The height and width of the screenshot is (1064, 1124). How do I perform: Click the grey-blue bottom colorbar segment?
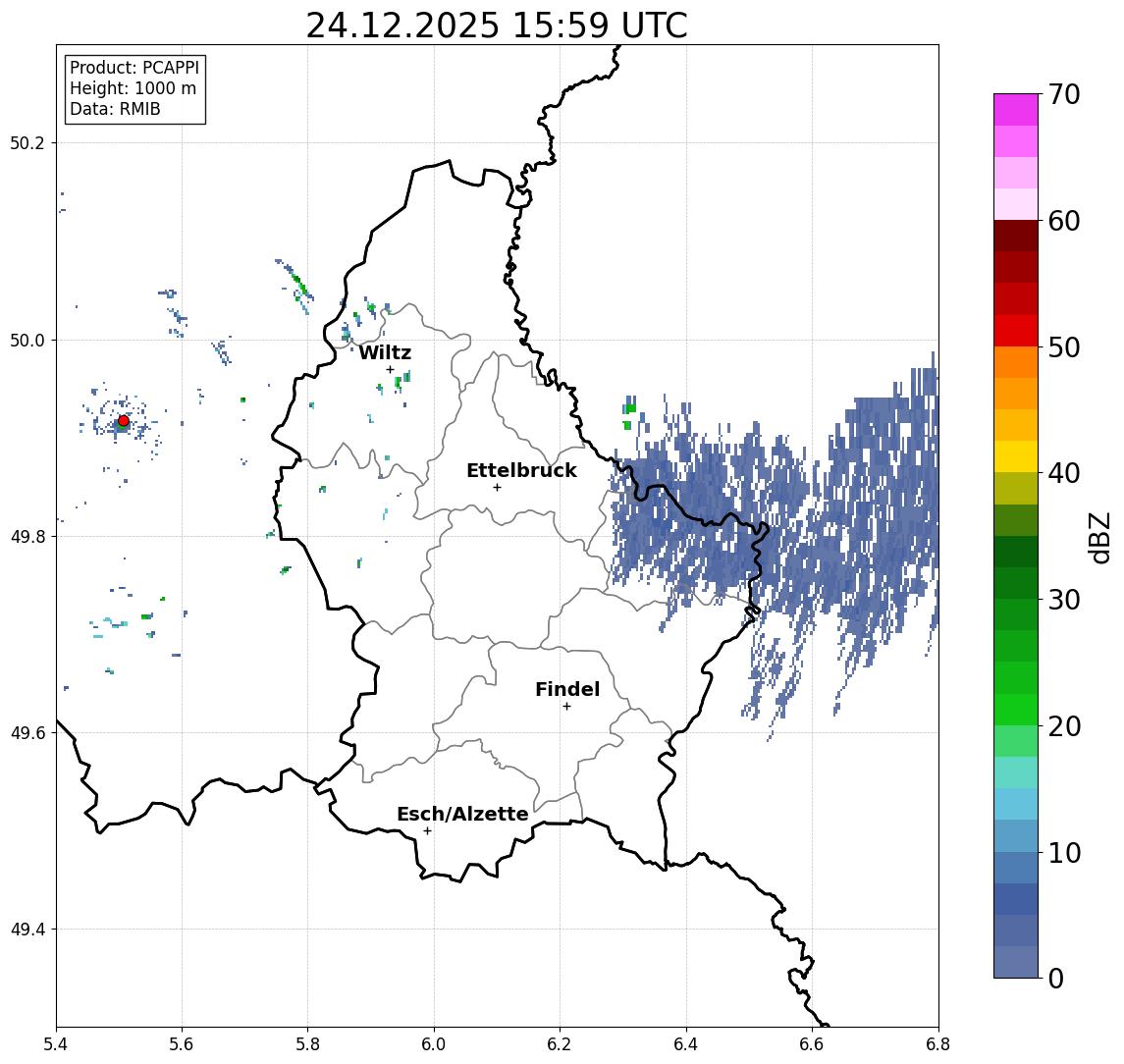pyautogui.click(x=1016, y=962)
